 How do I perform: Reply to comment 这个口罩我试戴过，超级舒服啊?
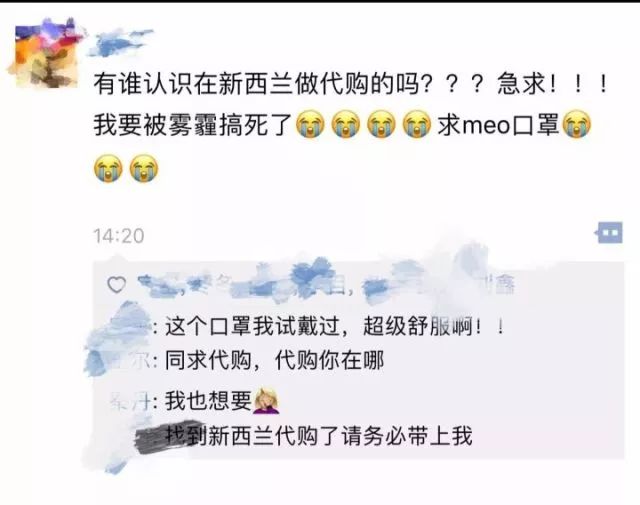(335, 327)
